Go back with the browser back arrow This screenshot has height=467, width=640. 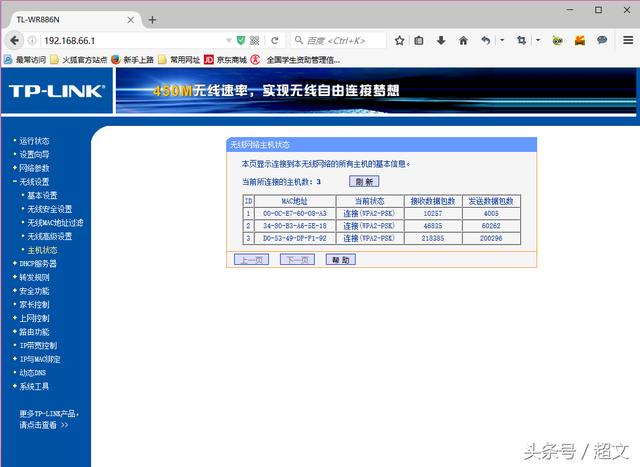tap(14, 40)
